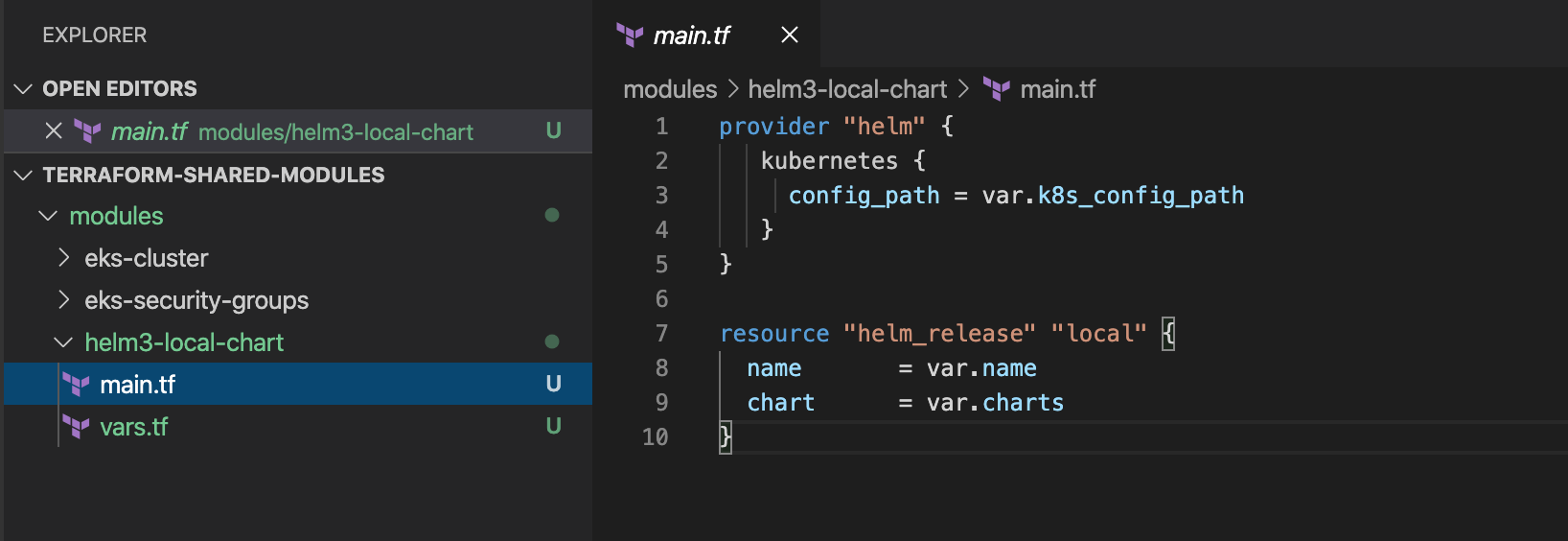
Task: Click Terraform icon of main.tf in file tree
Action: tap(77, 385)
